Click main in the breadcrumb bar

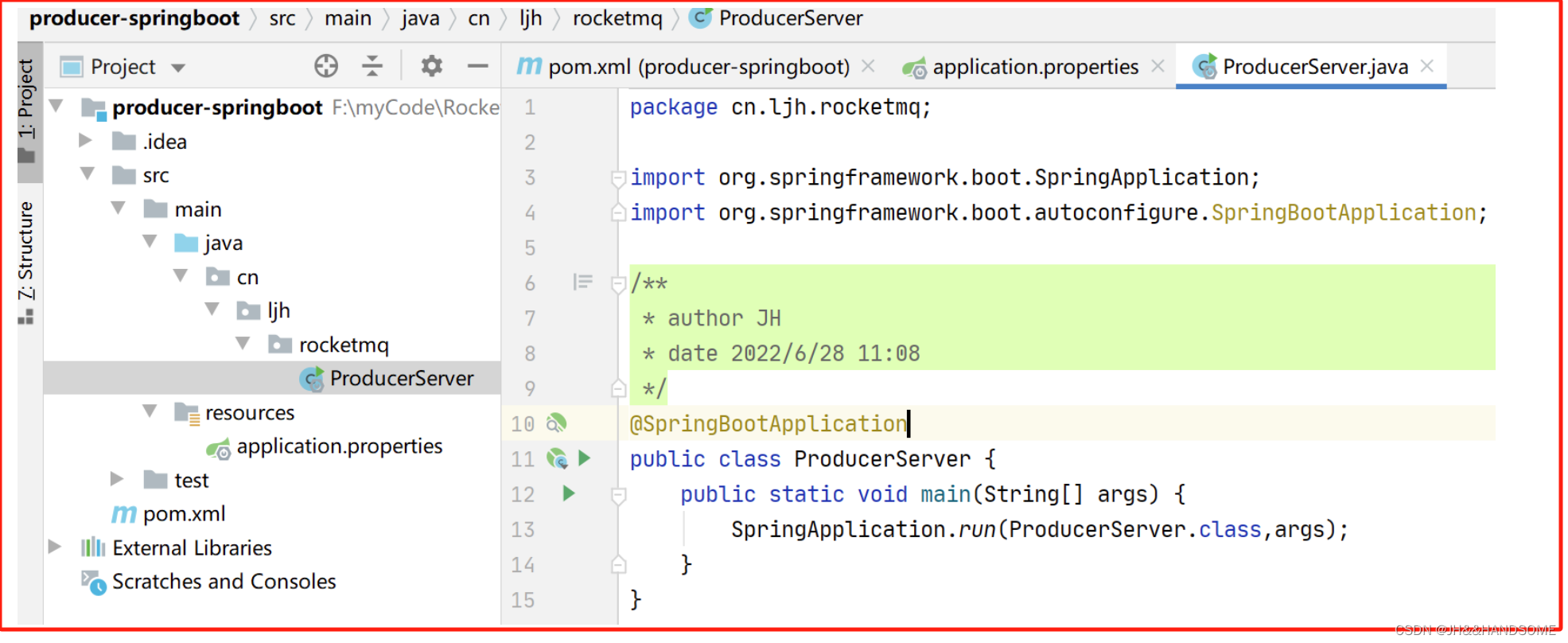(x=348, y=18)
